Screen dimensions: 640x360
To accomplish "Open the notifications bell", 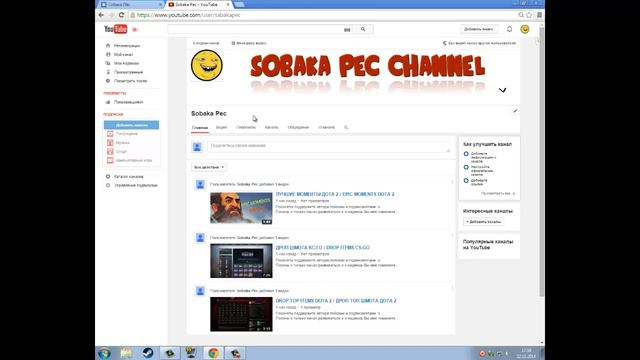I will 509,29.
